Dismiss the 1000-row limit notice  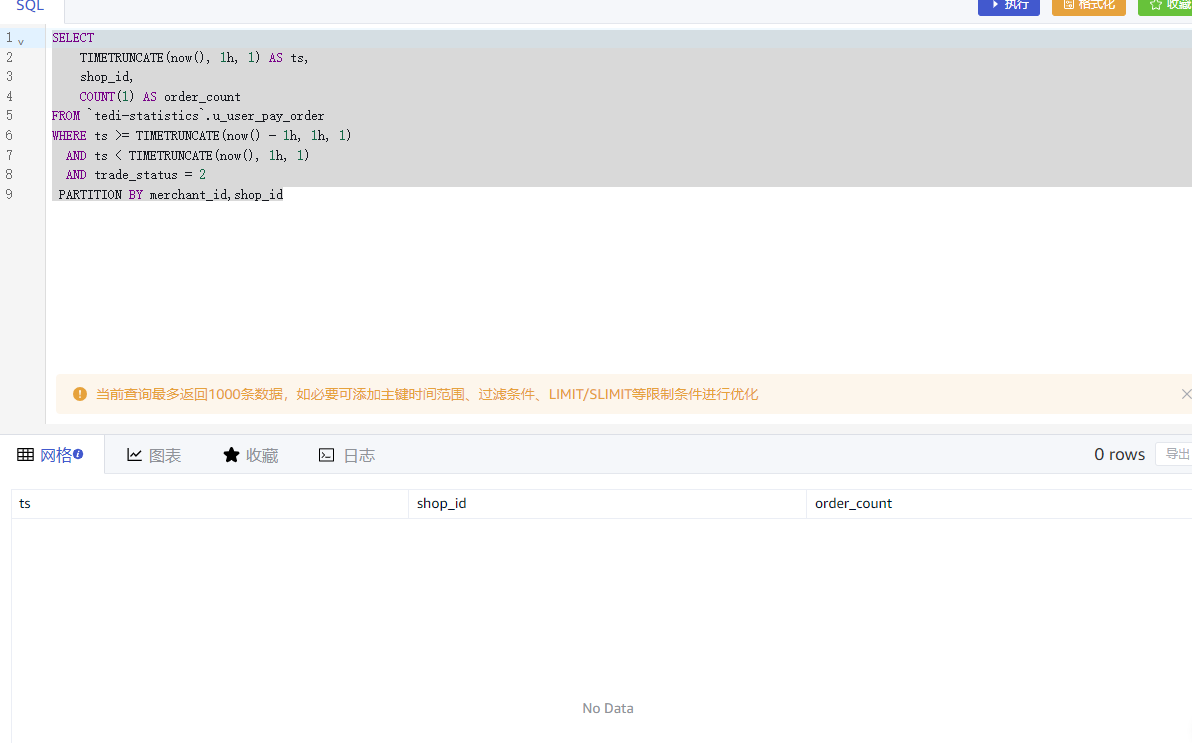(x=1186, y=394)
